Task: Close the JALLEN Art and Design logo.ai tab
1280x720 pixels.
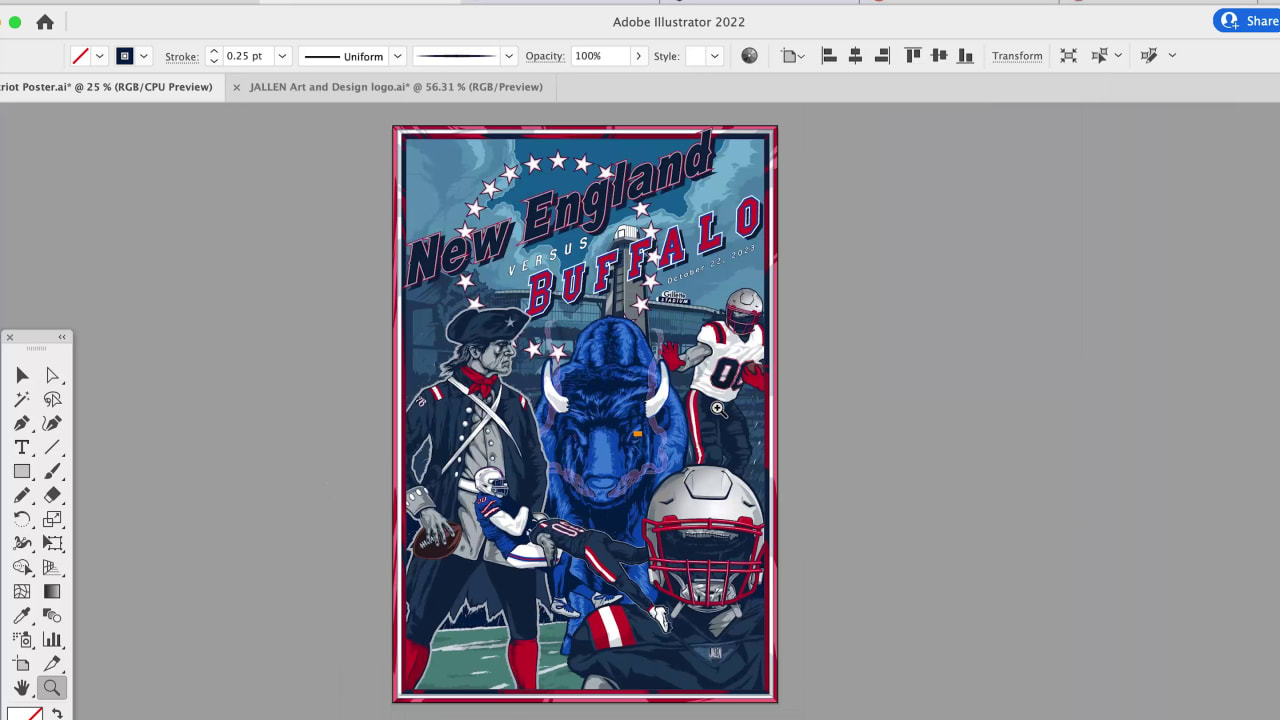Action: (x=237, y=87)
